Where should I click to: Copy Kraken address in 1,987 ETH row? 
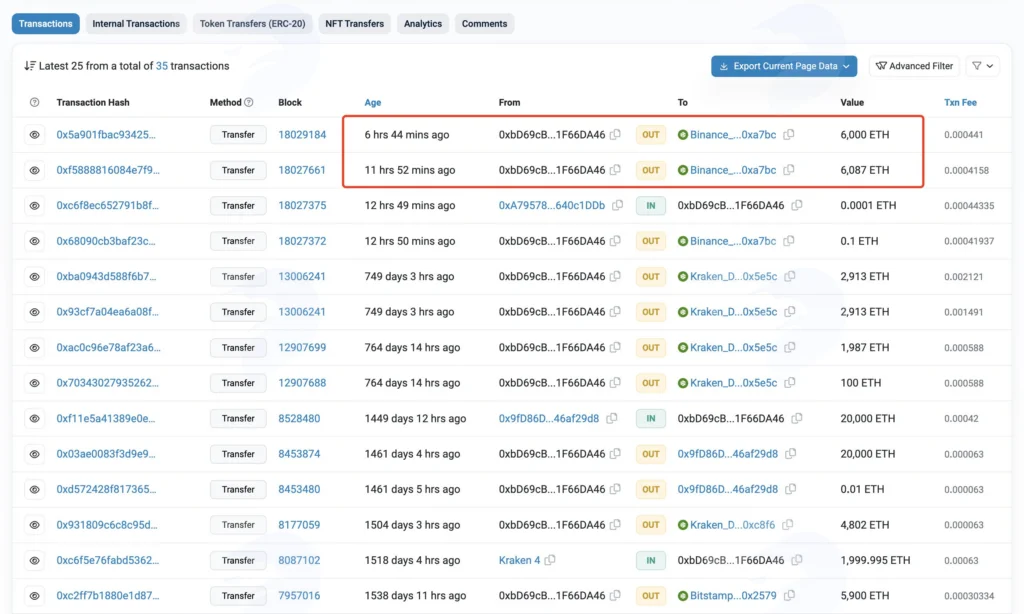click(790, 347)
